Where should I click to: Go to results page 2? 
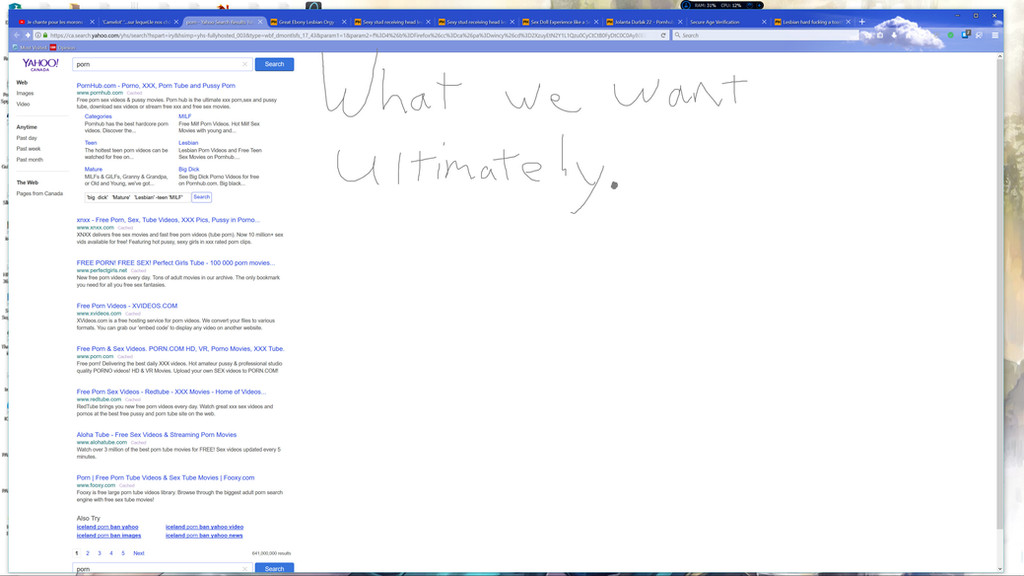88,553
